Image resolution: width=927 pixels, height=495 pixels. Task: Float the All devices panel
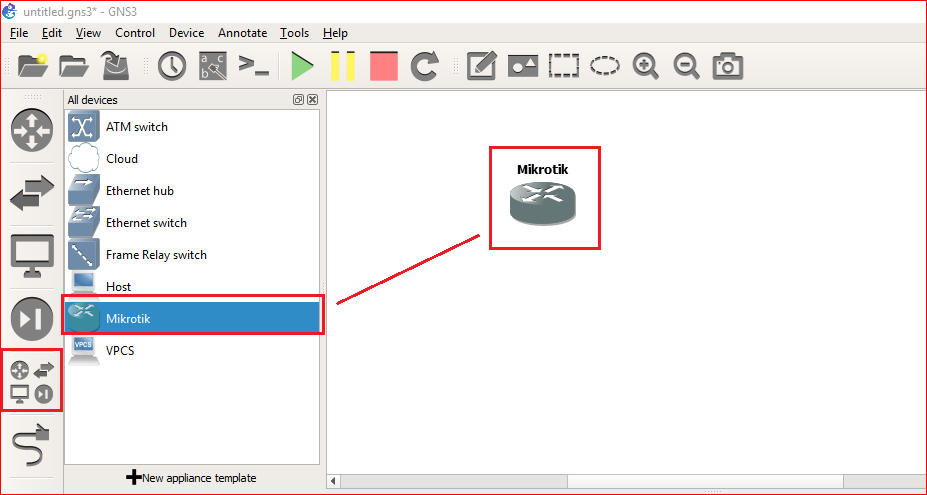point(299,100)
